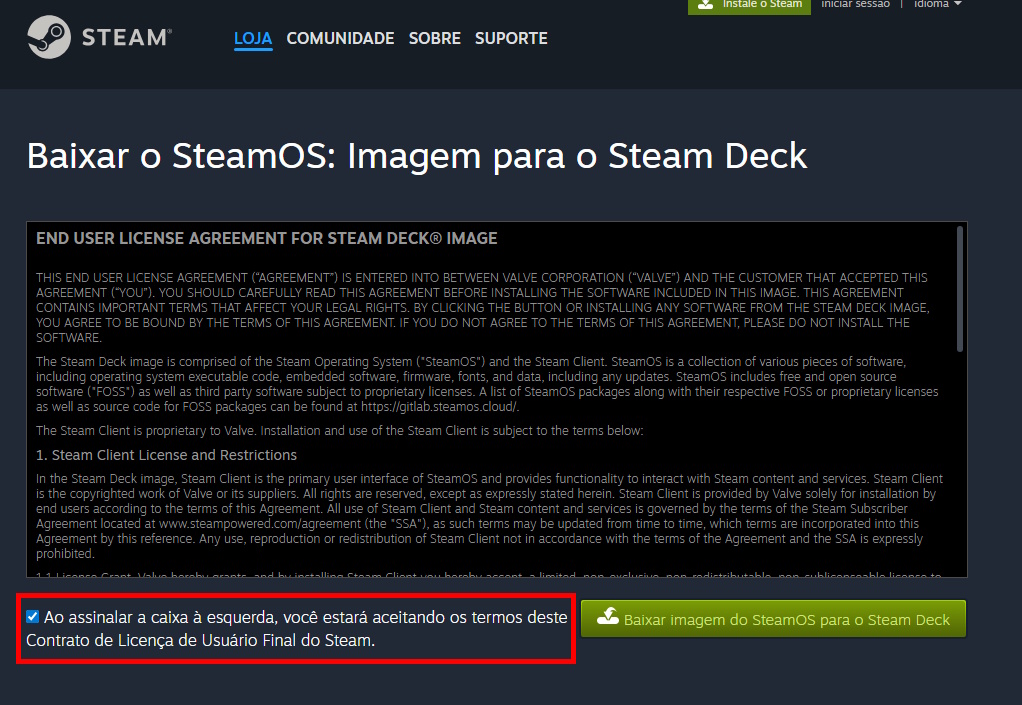The width and height of the screenshot is (1022, 705).
Task: Enable the terms acceptance checkbox again
Action: [x=32, y=616]
